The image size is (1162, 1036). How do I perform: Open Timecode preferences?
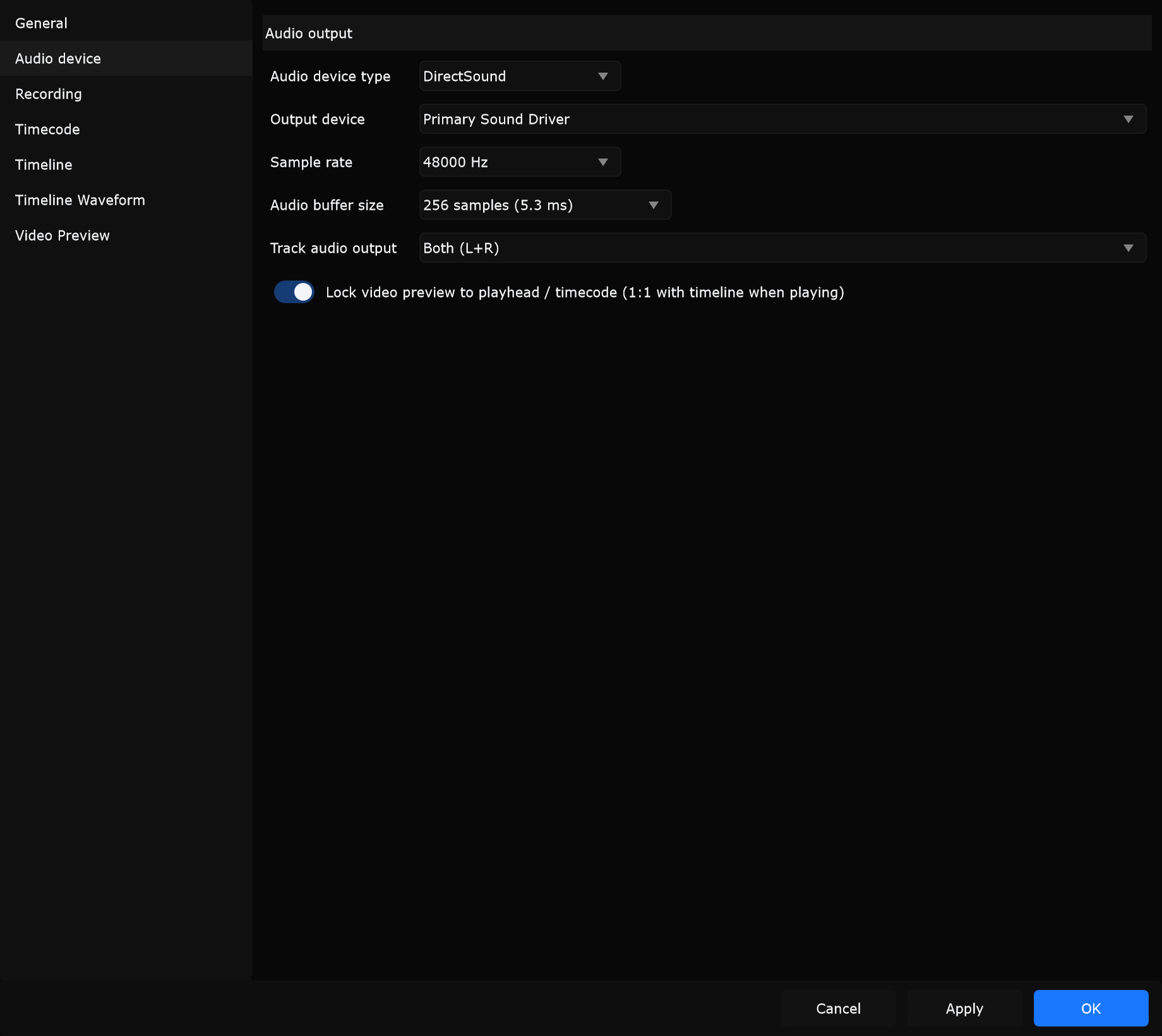pos(126,129)
